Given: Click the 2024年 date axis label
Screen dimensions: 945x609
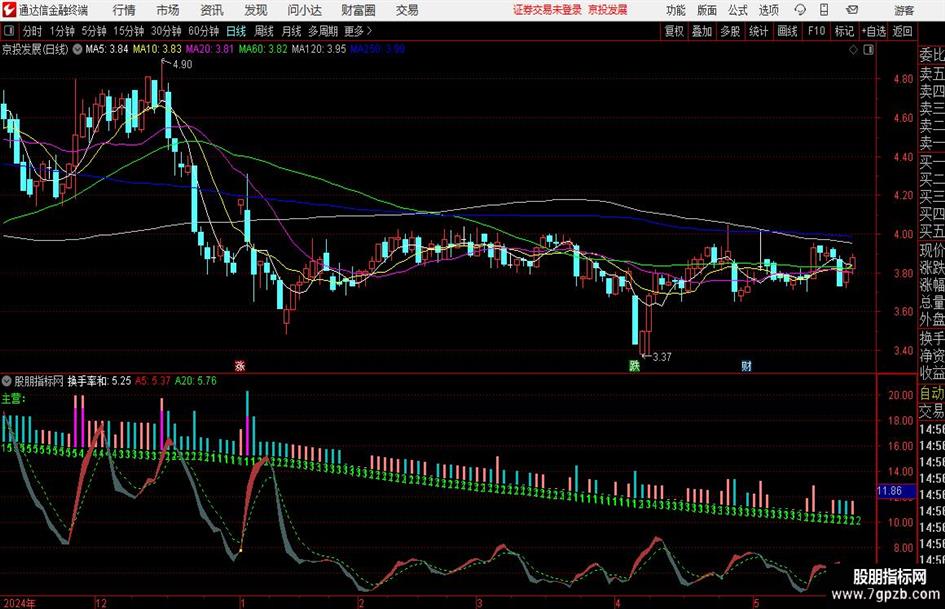Looking at the screenshot, I should [x=19, y=603].
